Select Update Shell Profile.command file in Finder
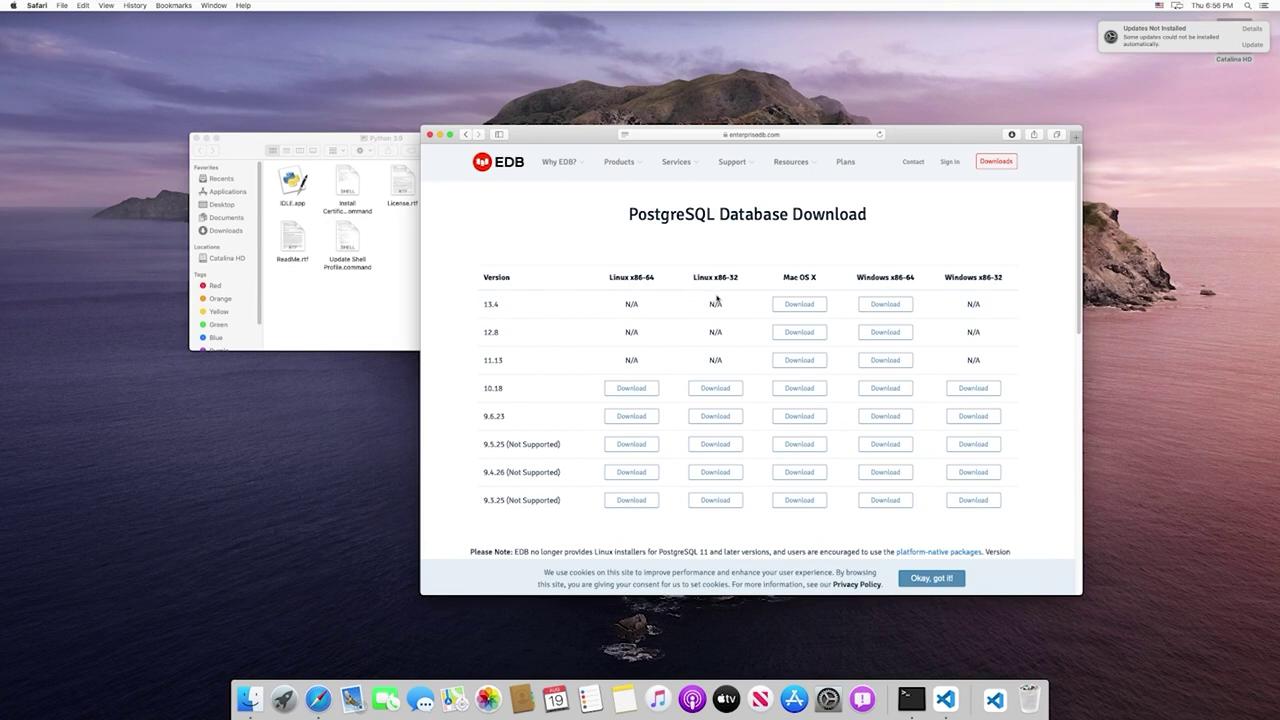Viewport: 1280px width, 720px height. 347,247
